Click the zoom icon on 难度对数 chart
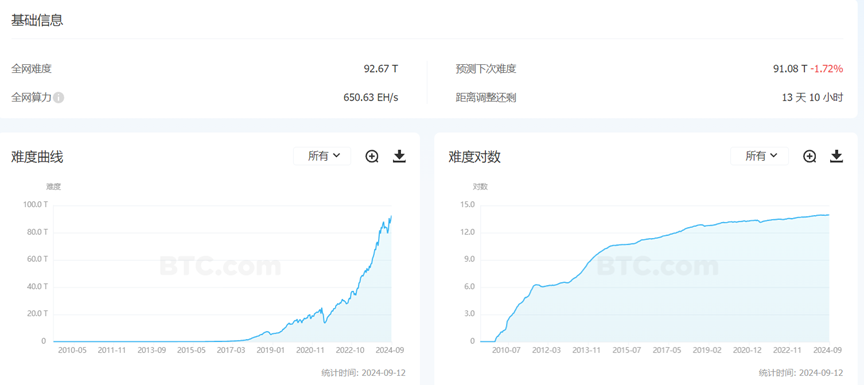 point(809,156)
